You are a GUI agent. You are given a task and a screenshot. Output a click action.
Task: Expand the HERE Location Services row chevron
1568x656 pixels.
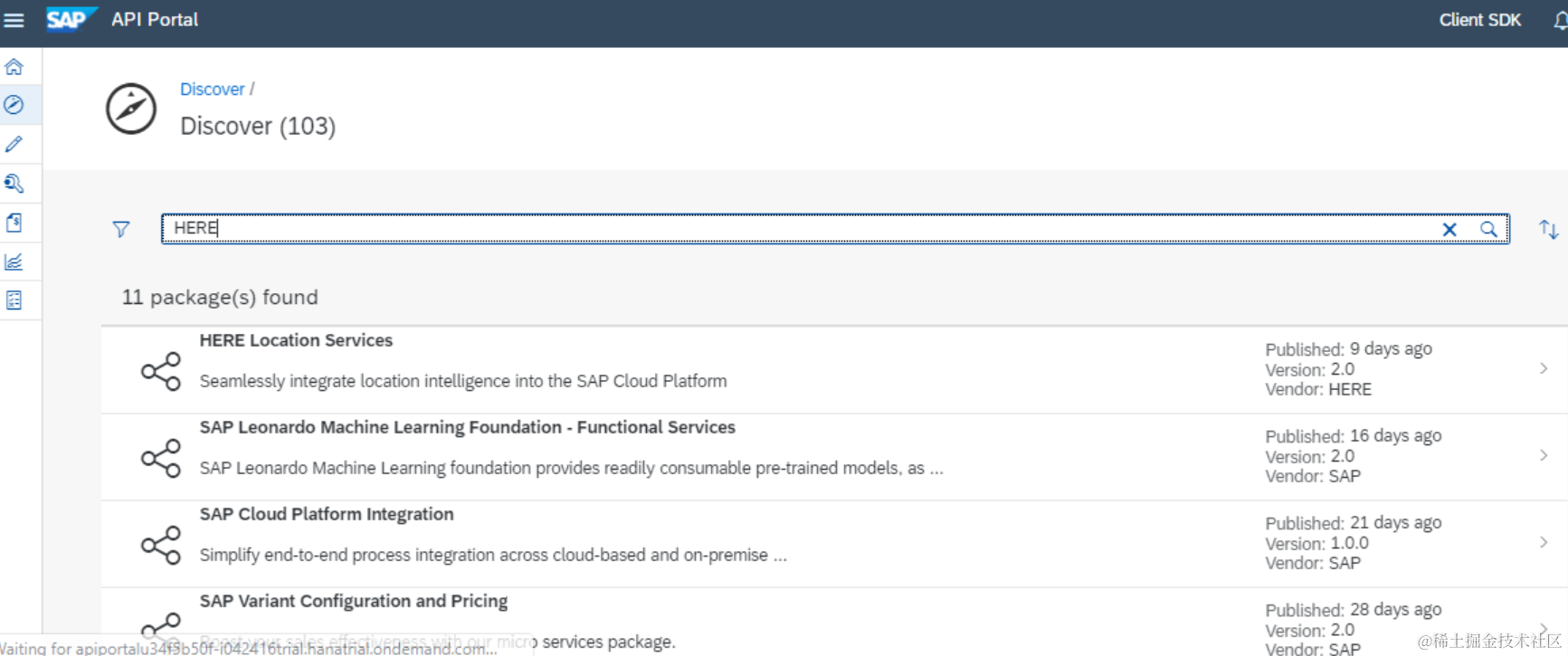(x=1544, y=368)
